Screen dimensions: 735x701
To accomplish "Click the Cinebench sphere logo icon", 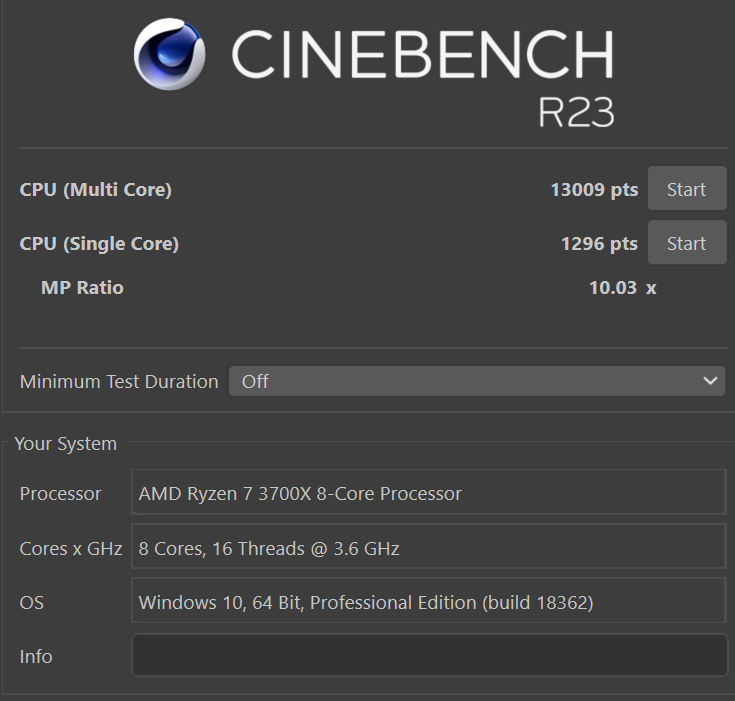I will pos(169,54).
